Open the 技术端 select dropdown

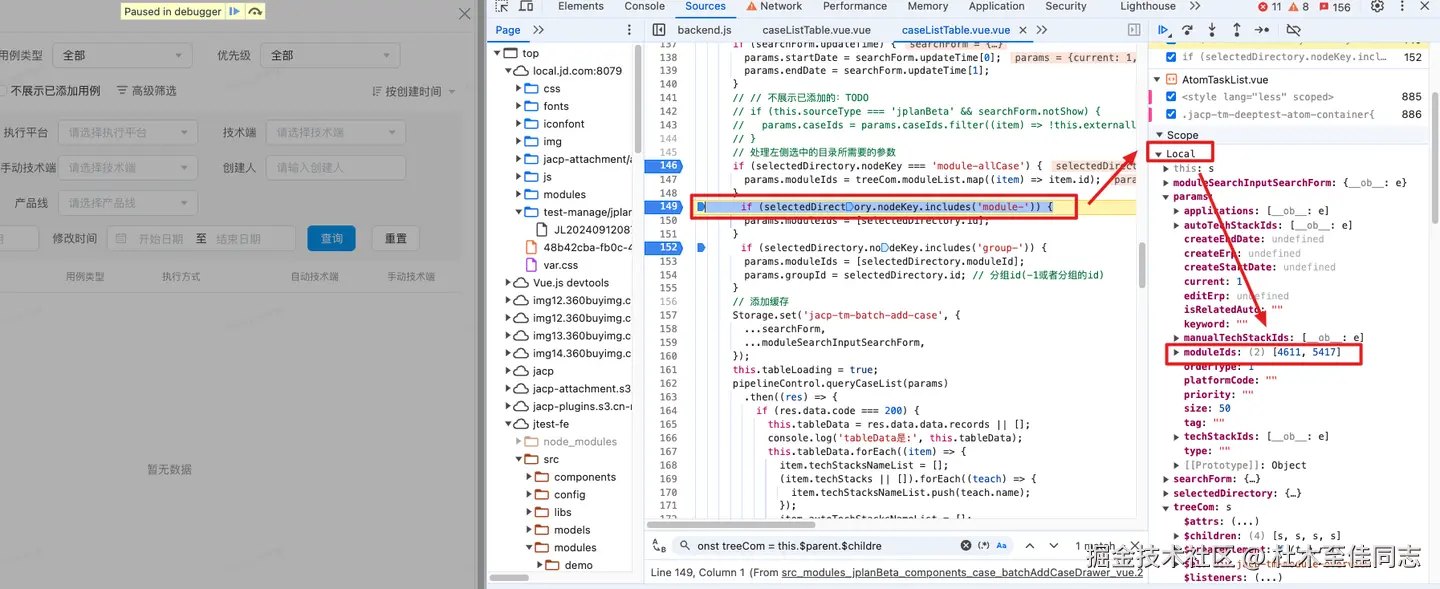pos(336,132)
